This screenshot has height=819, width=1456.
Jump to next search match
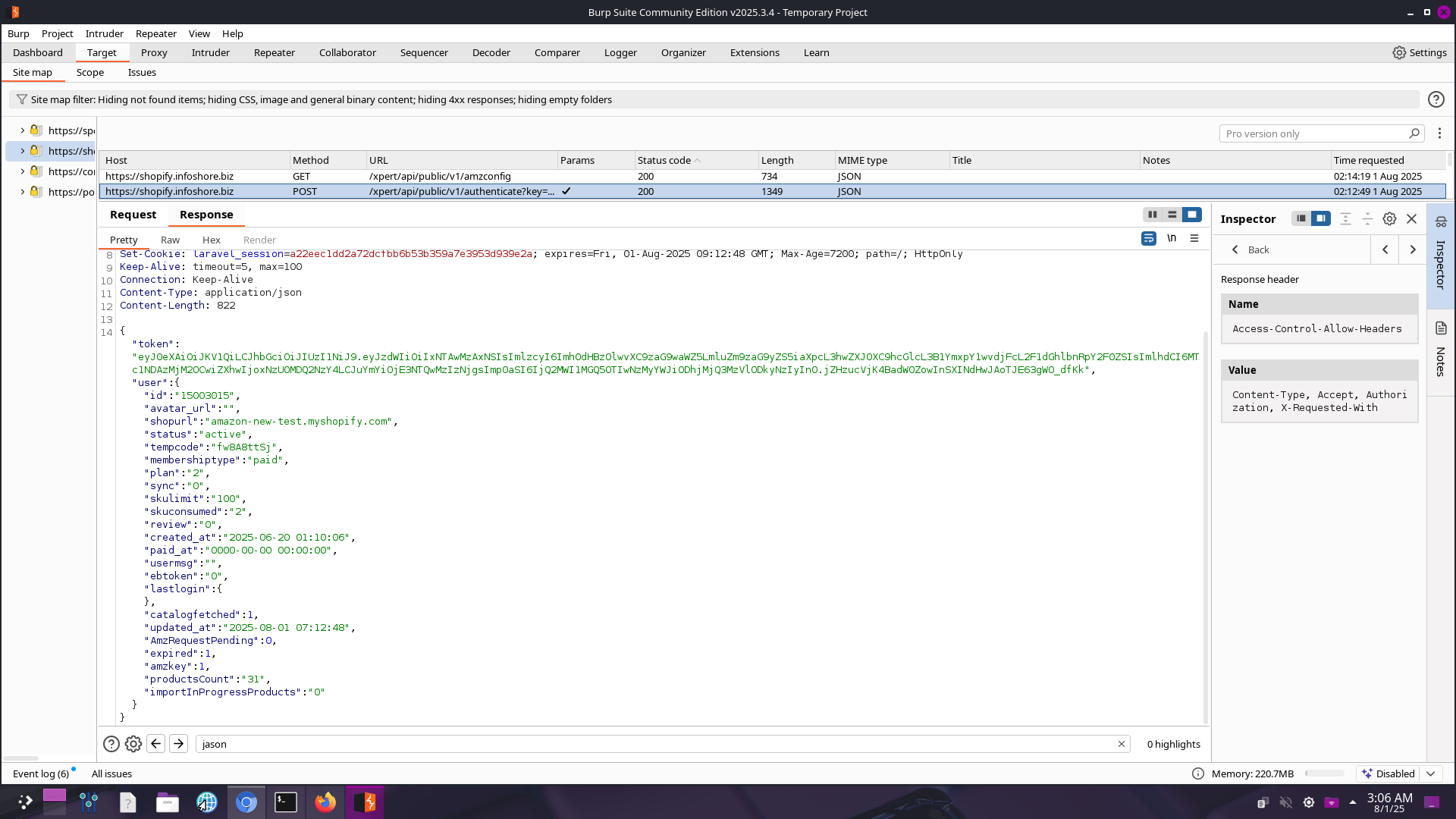(x=179, y=744)
